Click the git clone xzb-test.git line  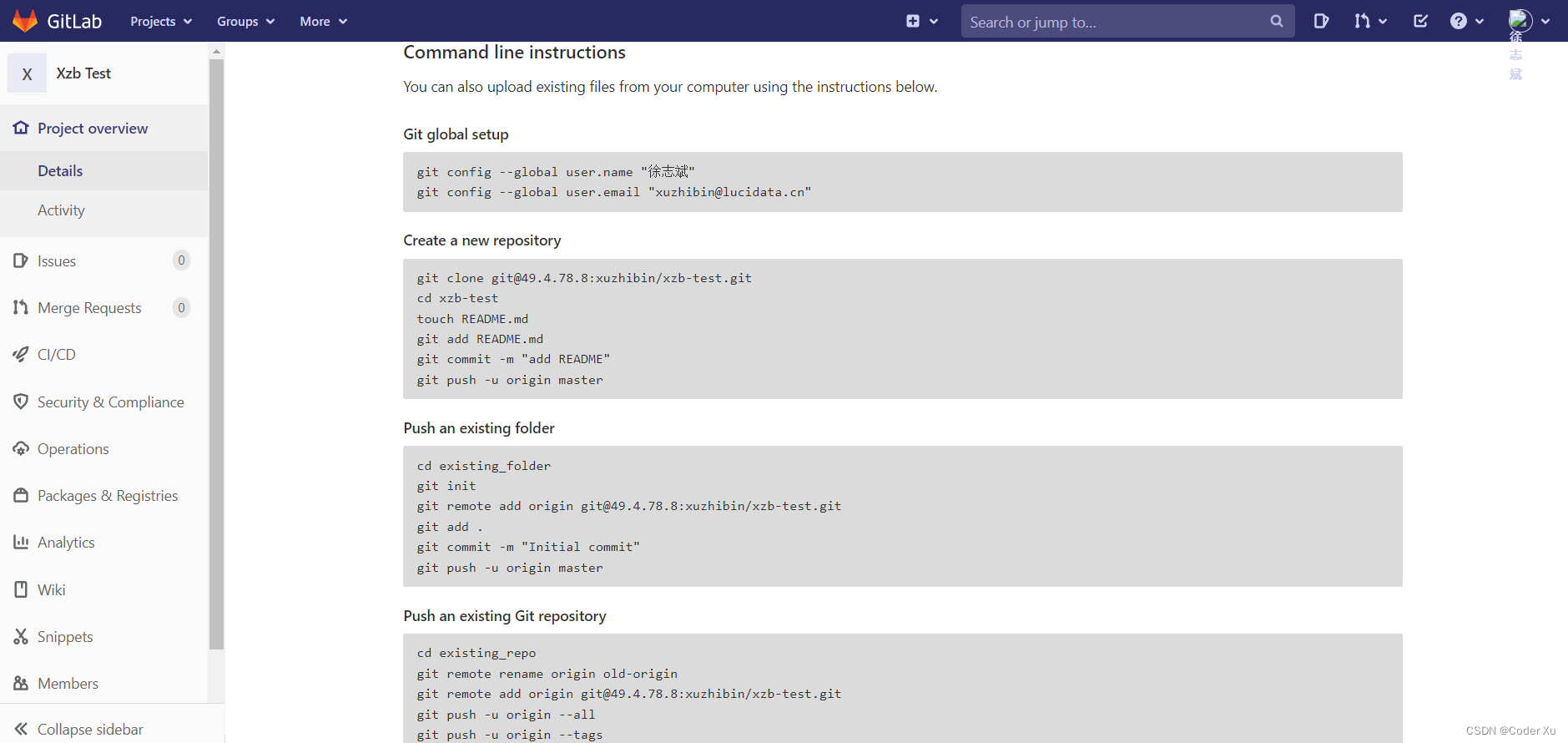point(584,278)
